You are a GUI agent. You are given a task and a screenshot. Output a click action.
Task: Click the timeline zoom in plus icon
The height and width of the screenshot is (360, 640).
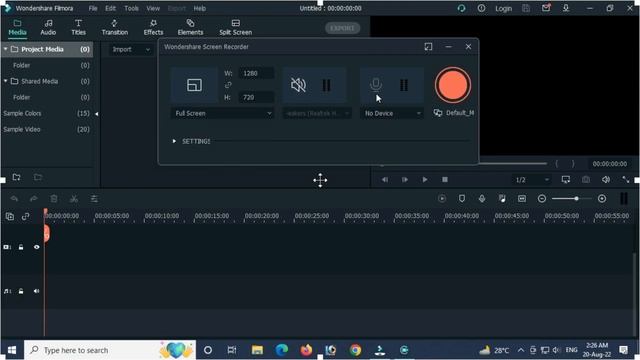[x=602, y=199]
